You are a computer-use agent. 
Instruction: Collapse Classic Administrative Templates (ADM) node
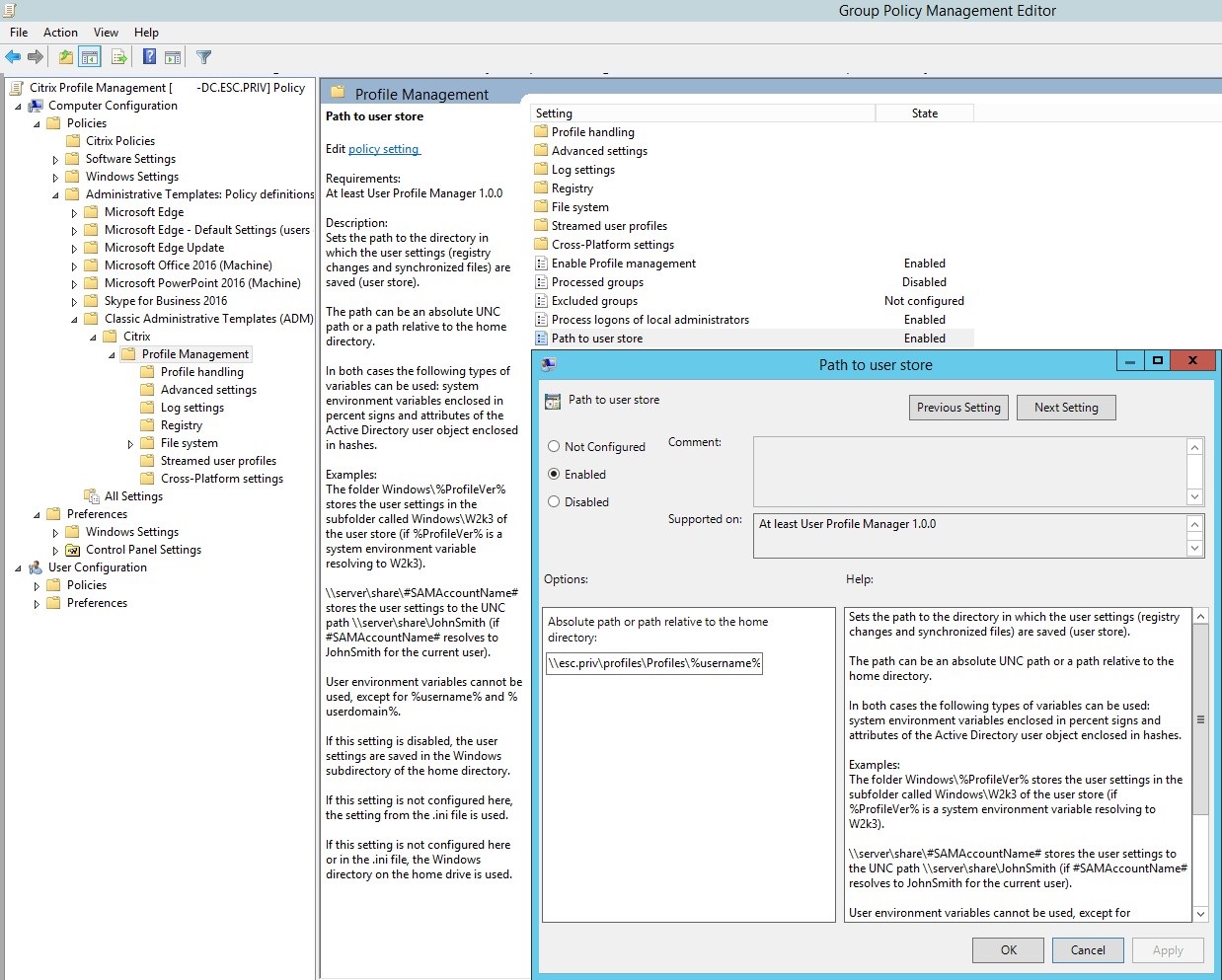[74, 320]
